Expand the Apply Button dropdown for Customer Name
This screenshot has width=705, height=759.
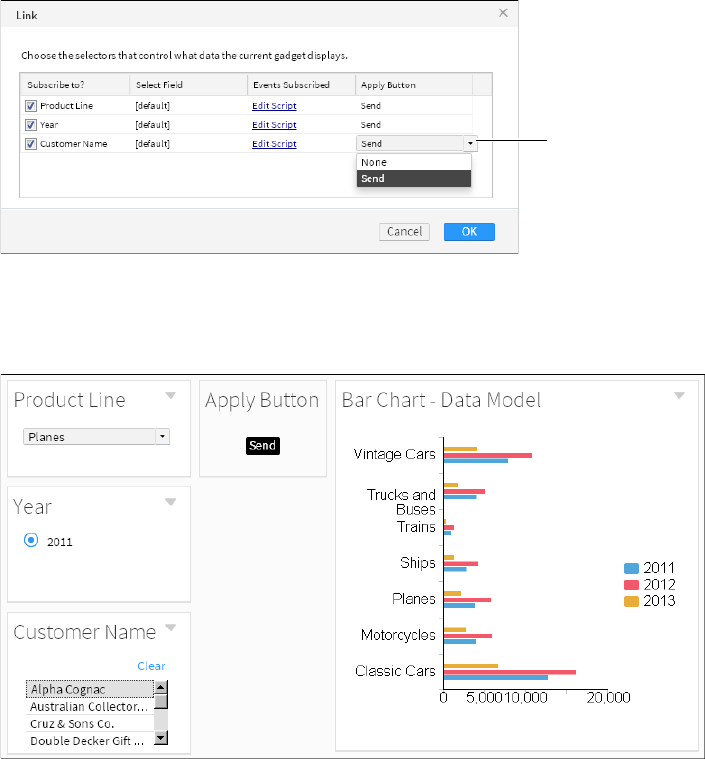coord(469,144)
